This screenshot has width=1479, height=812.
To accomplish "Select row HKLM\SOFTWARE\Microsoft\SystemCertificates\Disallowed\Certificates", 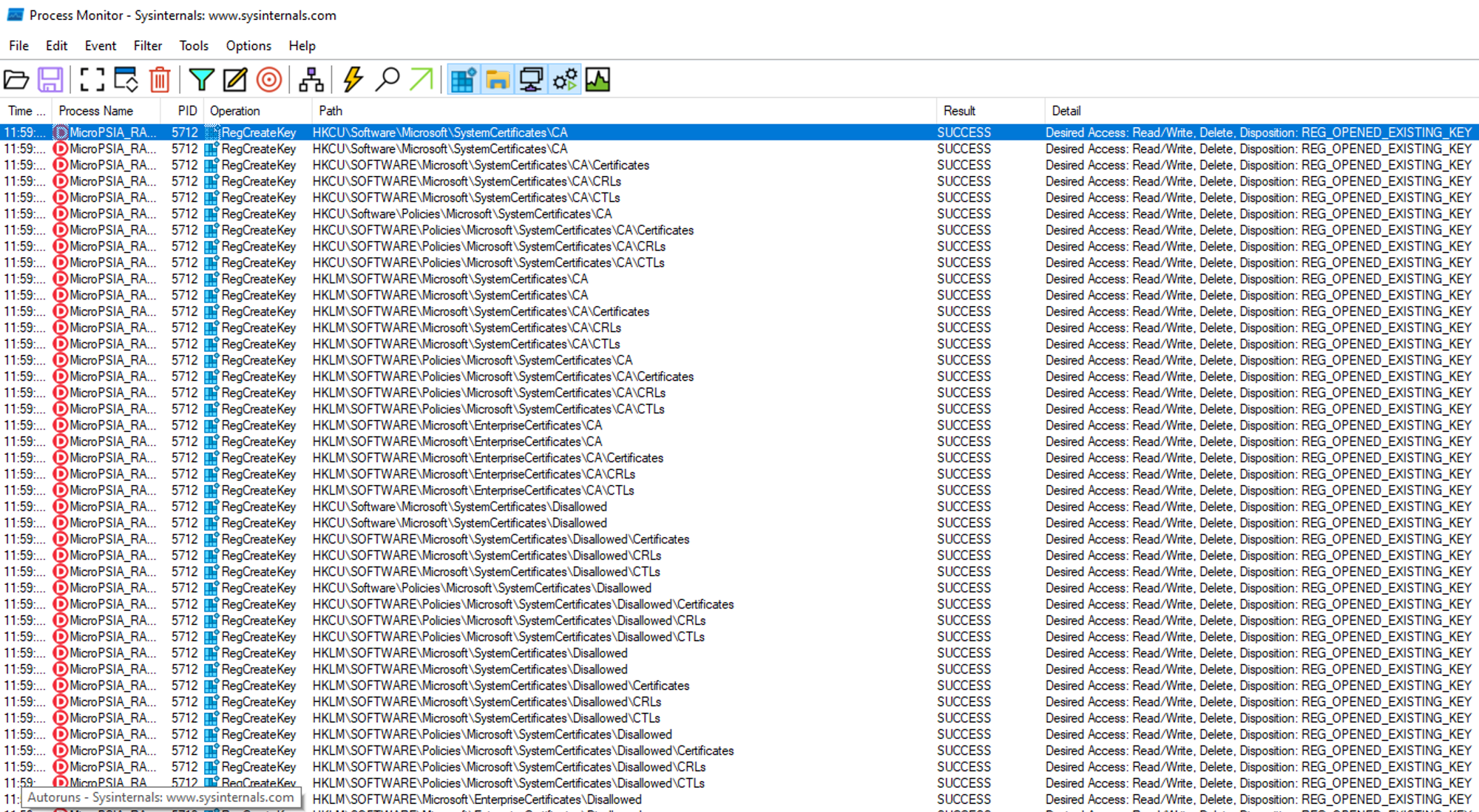I will pos(739,686).
